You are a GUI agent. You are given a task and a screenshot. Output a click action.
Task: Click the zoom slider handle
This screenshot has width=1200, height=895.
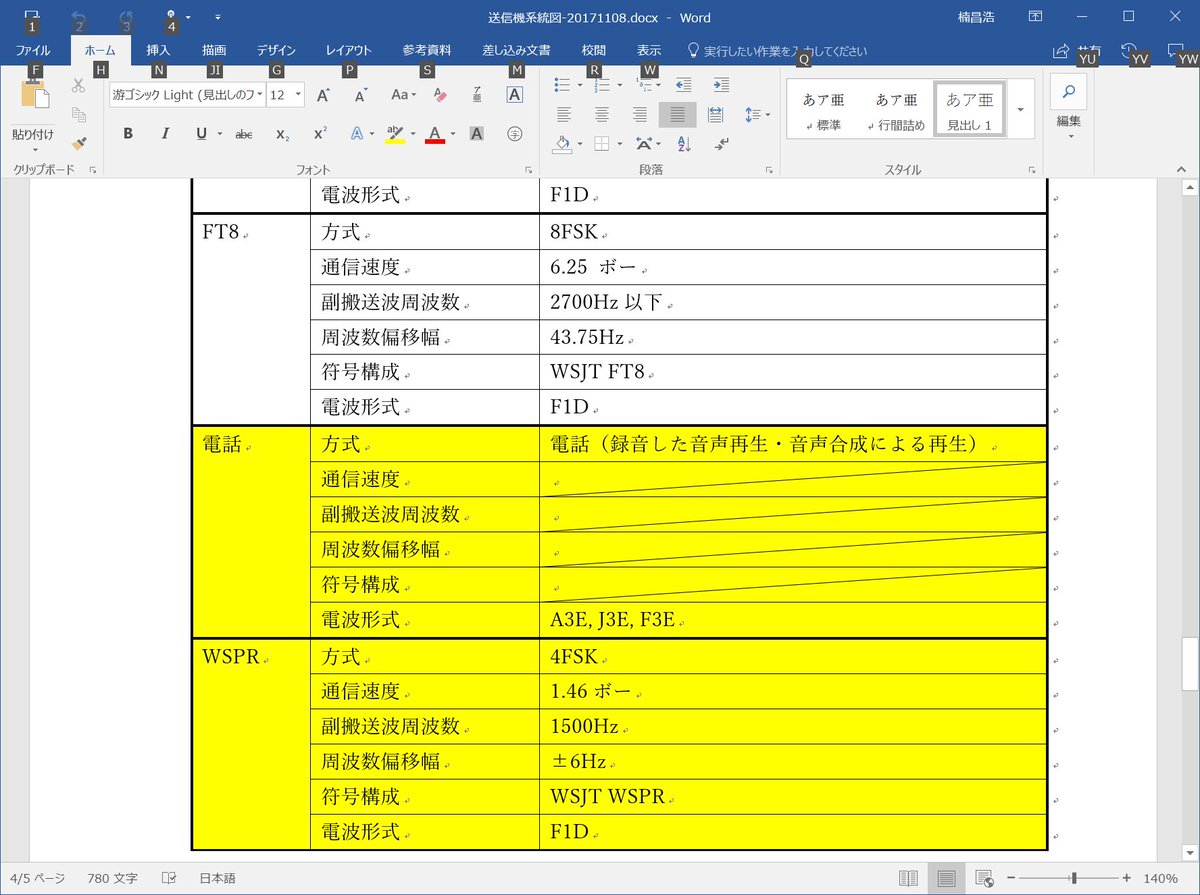pos(1073,878)
